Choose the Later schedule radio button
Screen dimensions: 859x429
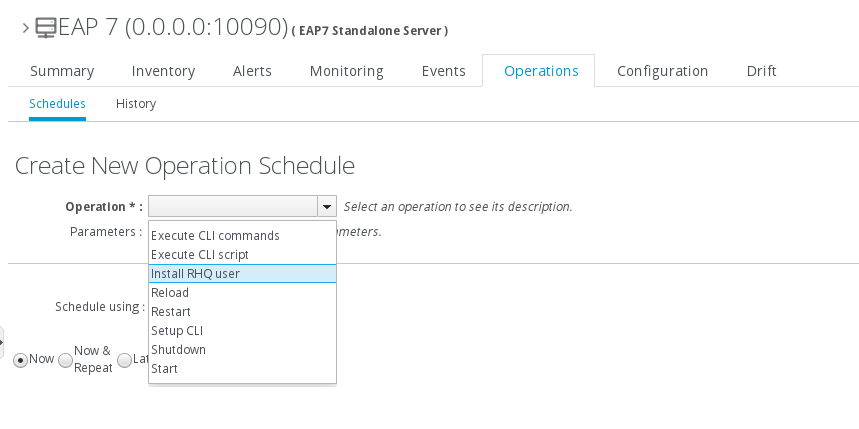point(124,360)
